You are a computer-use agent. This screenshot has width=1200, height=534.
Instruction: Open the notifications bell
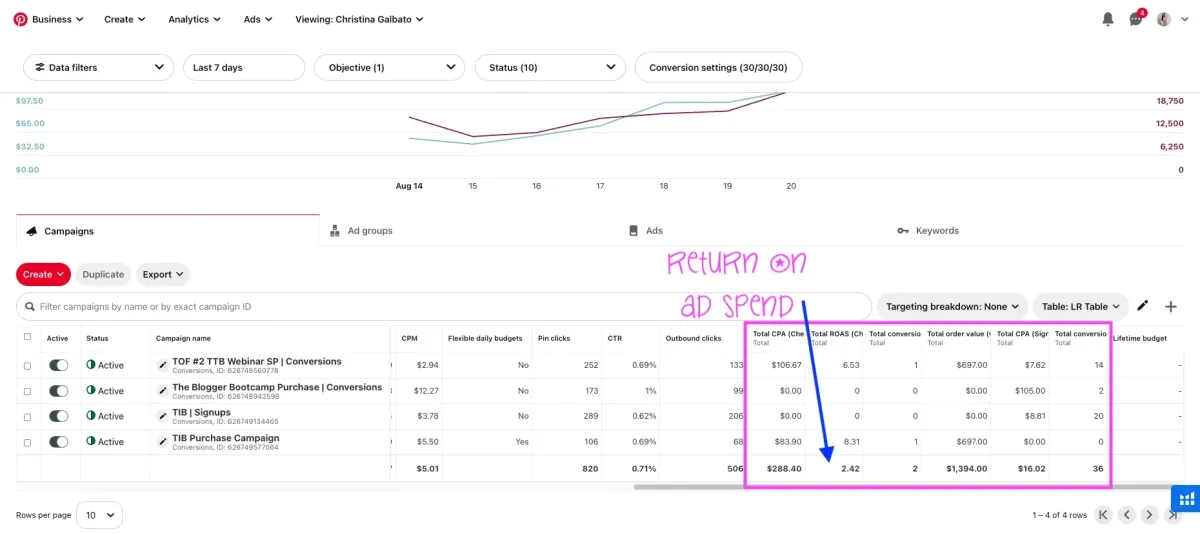tap(1108, 19)
